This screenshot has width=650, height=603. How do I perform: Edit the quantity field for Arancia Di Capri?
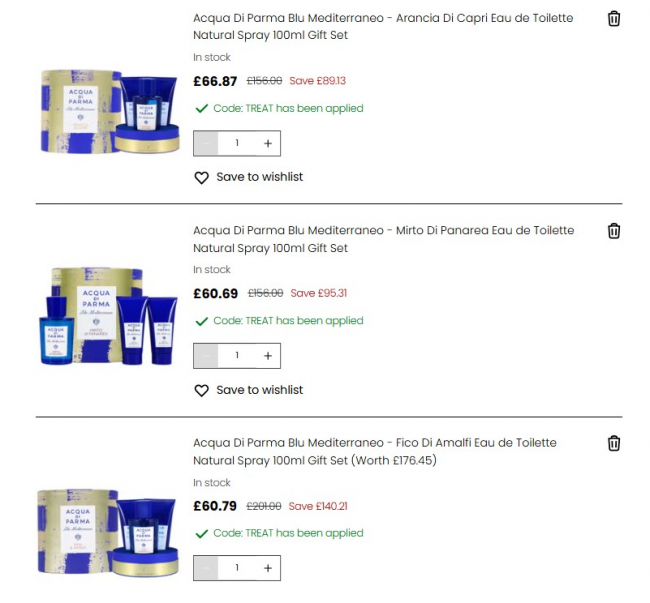(237, 143)
